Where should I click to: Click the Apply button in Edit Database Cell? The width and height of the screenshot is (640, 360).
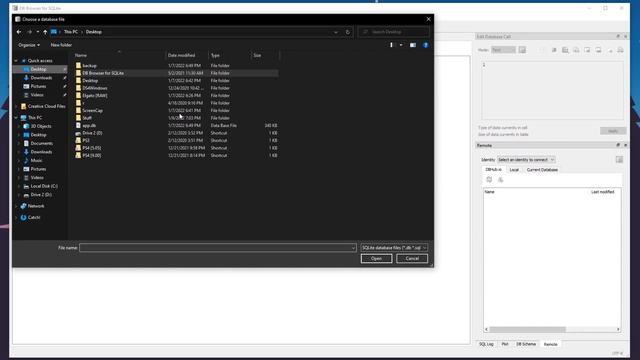[613, 131]
